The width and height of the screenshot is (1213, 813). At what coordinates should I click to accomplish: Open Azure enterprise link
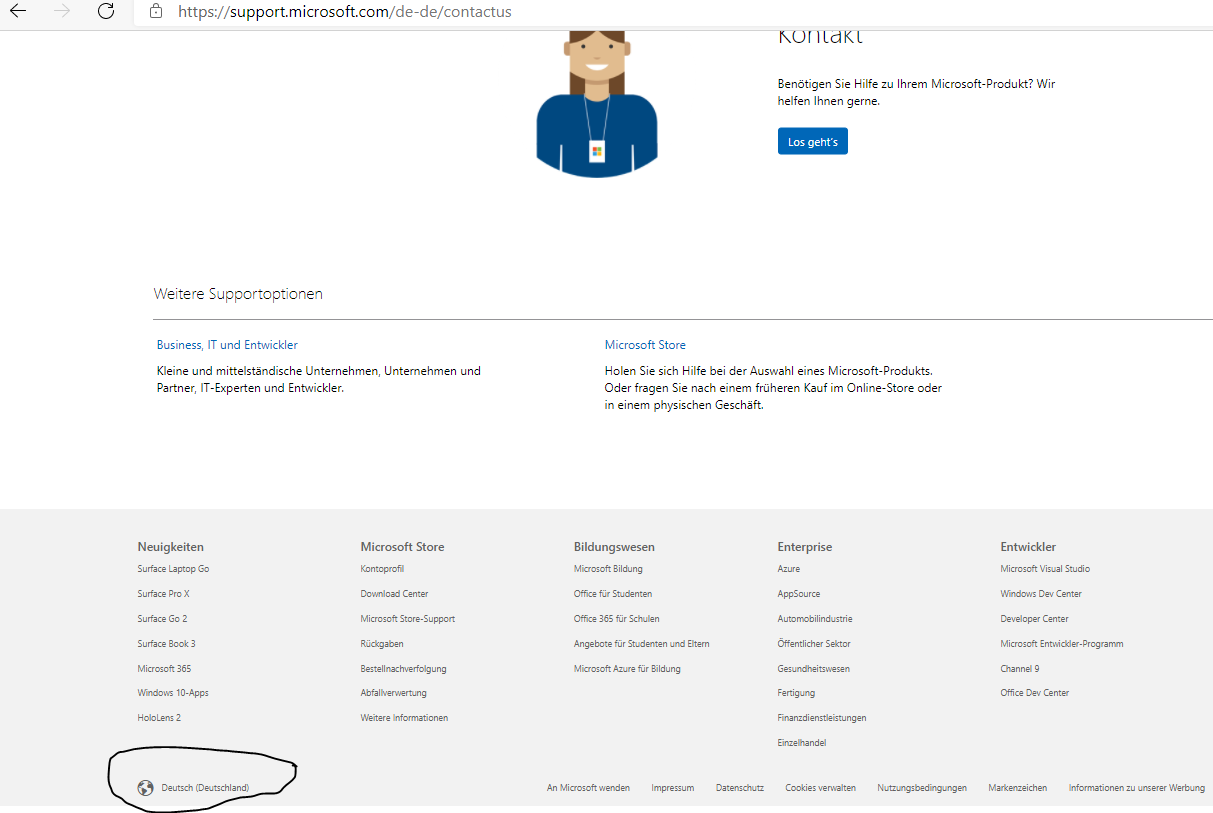coord(789,569)
